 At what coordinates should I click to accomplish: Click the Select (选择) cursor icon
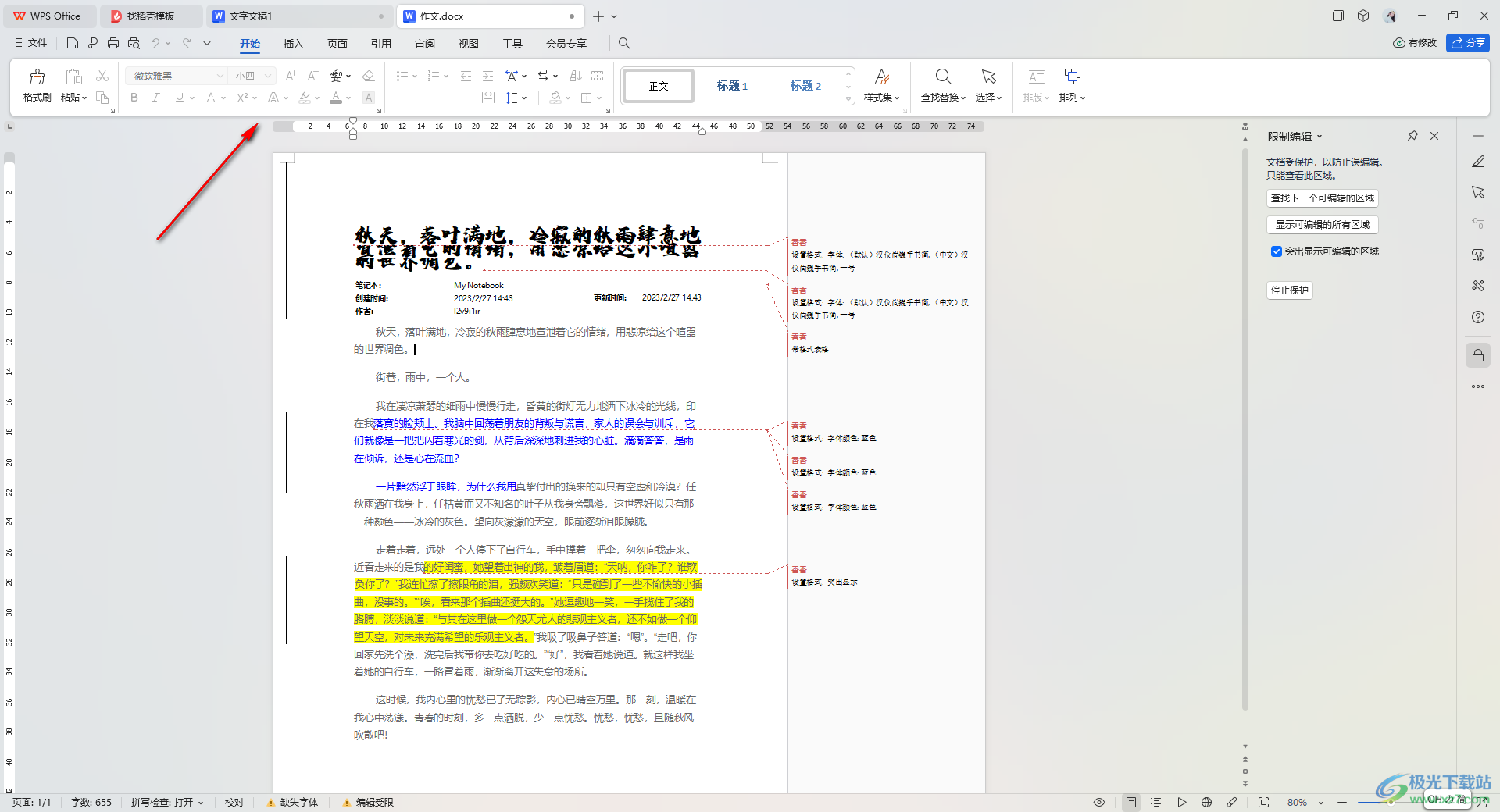pyautogui.click(x=988, y=77)
